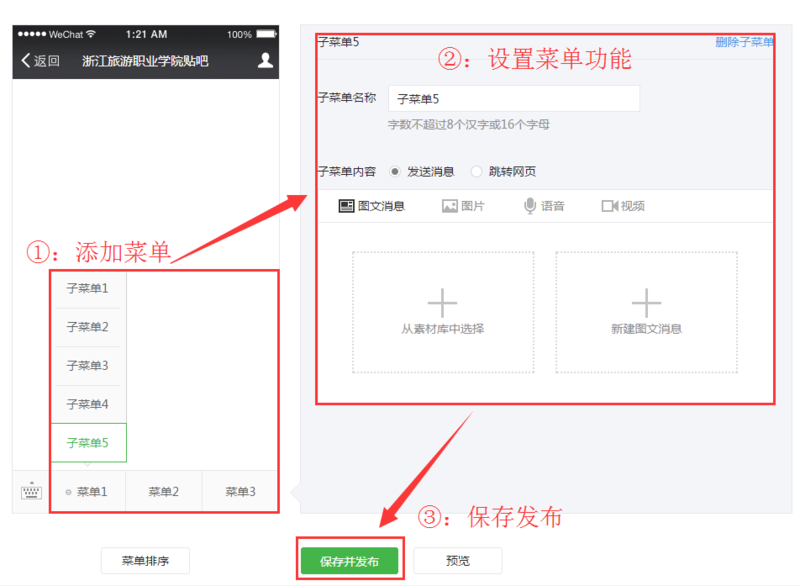
Task: Open 菜单2 in the bottom bar
Action: [164, 492]
